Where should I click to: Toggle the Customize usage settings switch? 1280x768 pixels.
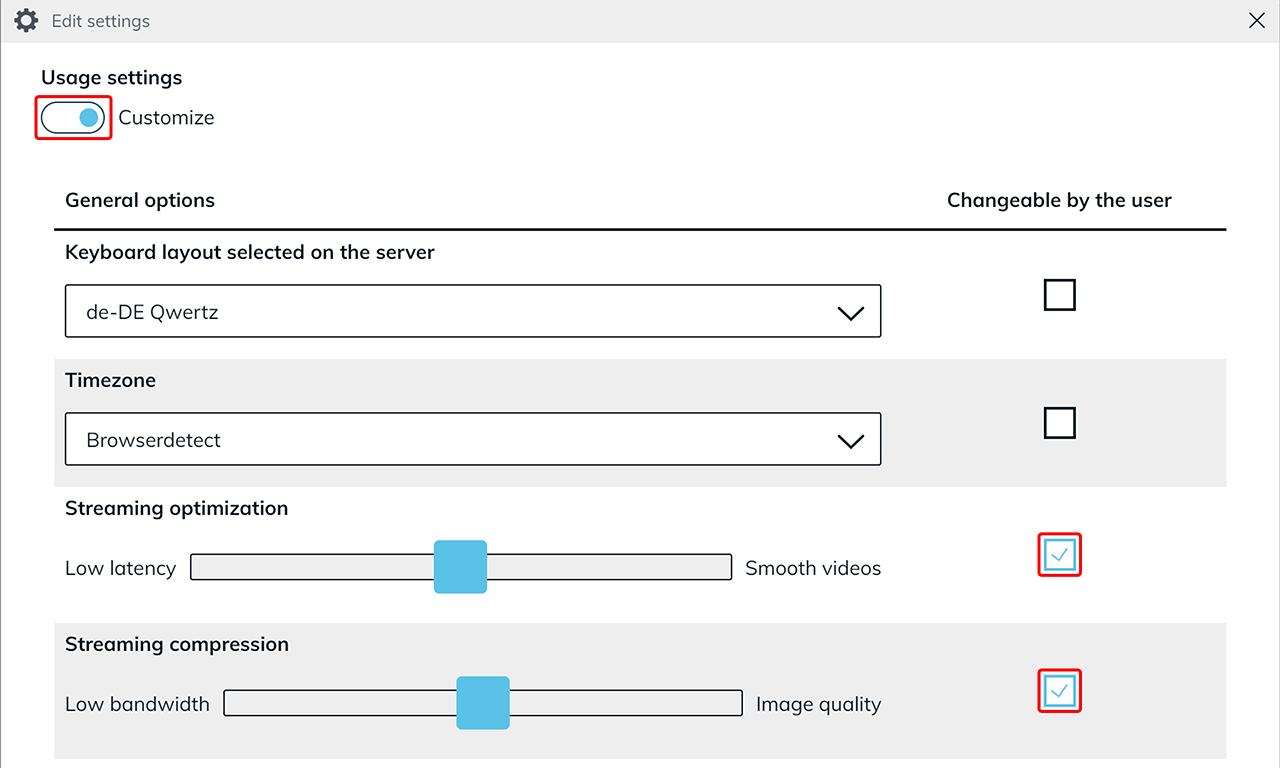(73, 118)
